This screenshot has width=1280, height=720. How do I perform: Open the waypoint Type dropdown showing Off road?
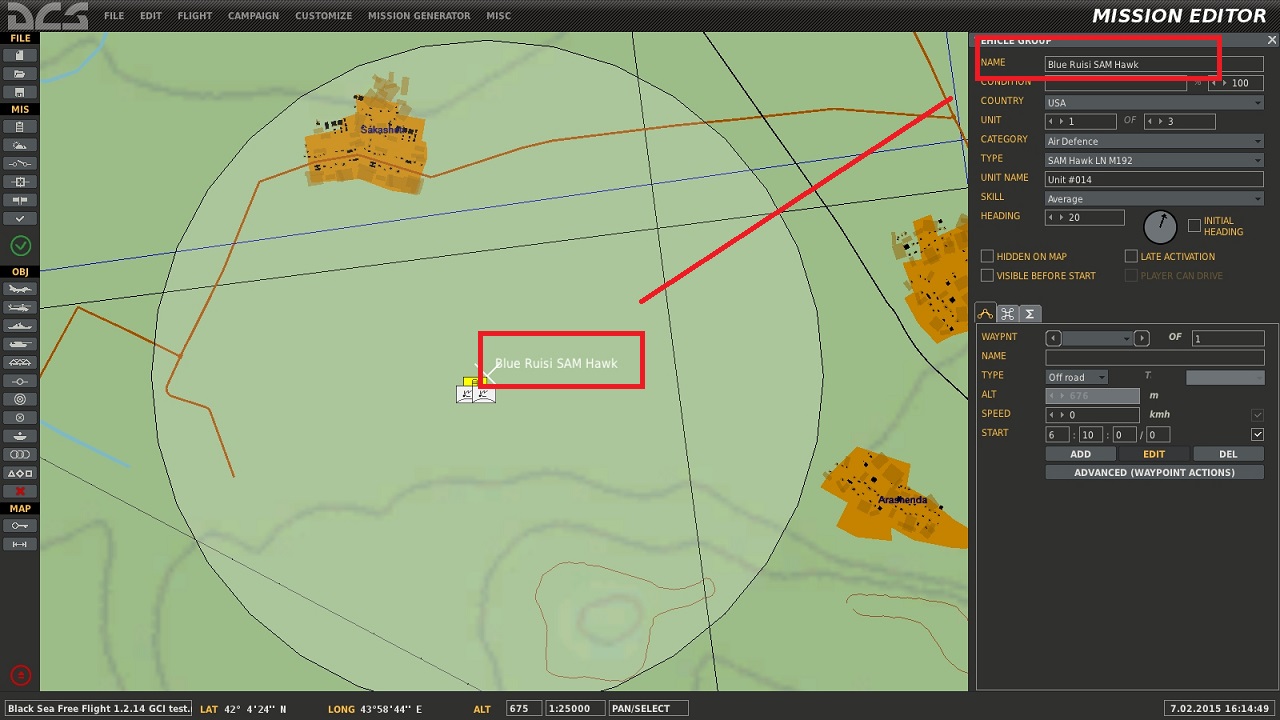point(1076,377)
